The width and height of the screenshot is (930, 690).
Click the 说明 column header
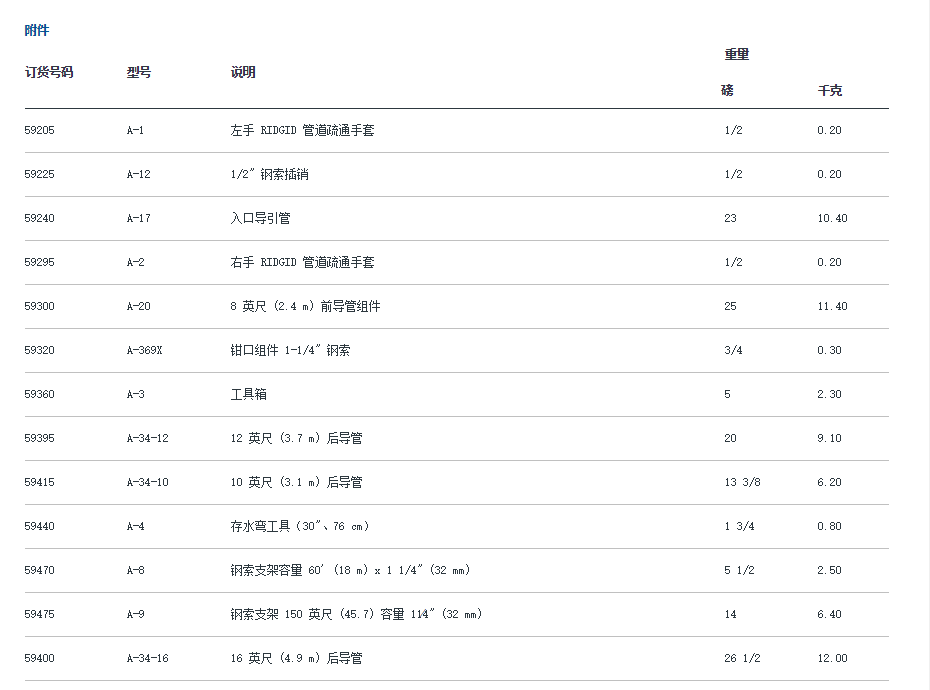point(243,72)
